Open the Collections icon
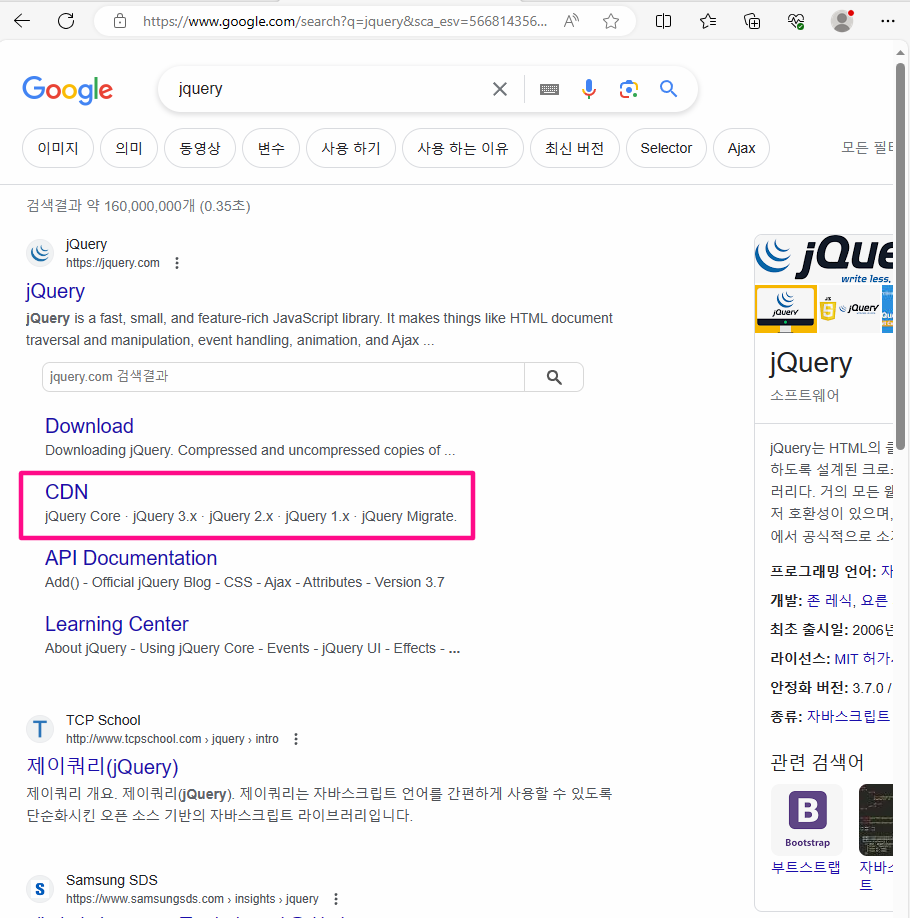910x918 pixels. coord(752,22)
